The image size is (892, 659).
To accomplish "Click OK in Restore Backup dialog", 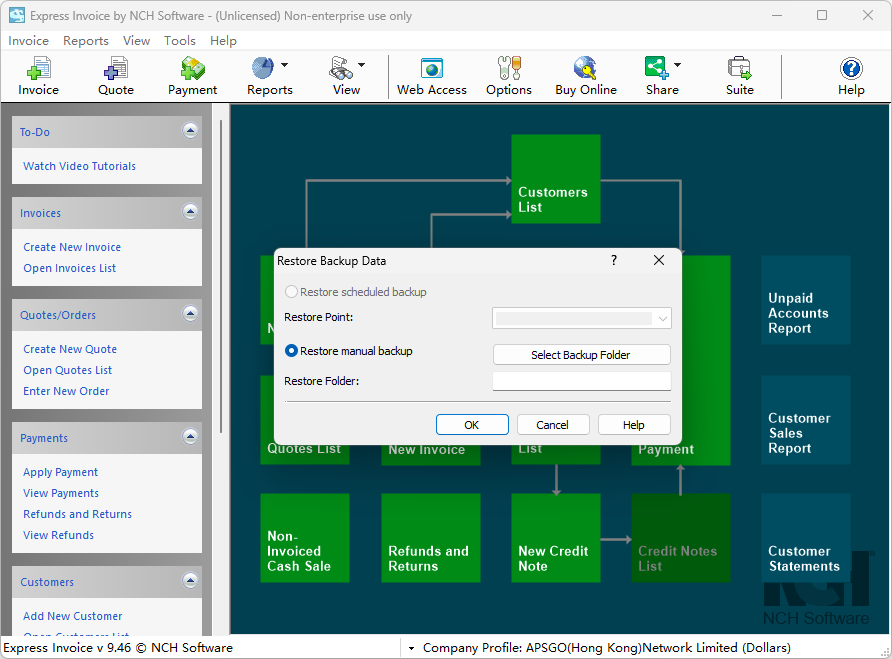I will pyautogui.click(x=472, y=425).
